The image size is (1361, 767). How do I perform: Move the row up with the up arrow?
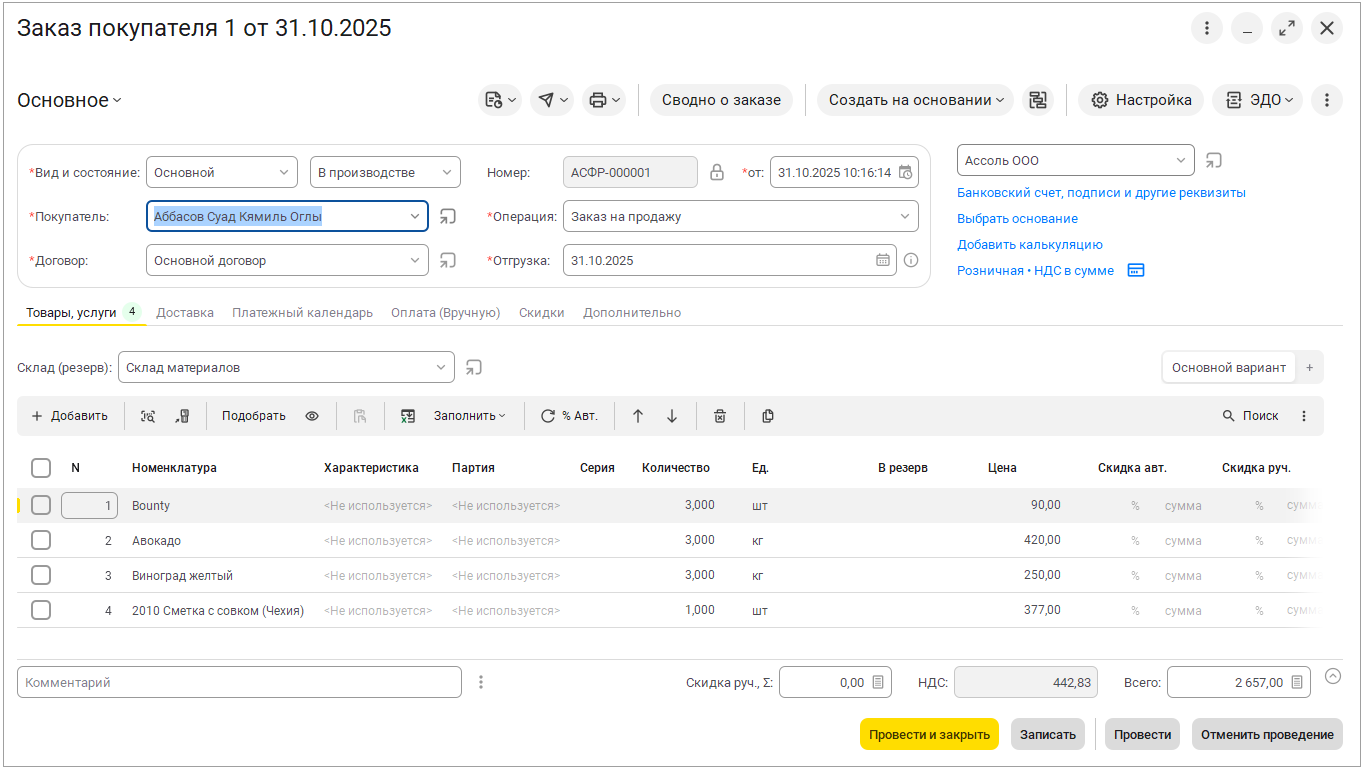coord(637,416)
